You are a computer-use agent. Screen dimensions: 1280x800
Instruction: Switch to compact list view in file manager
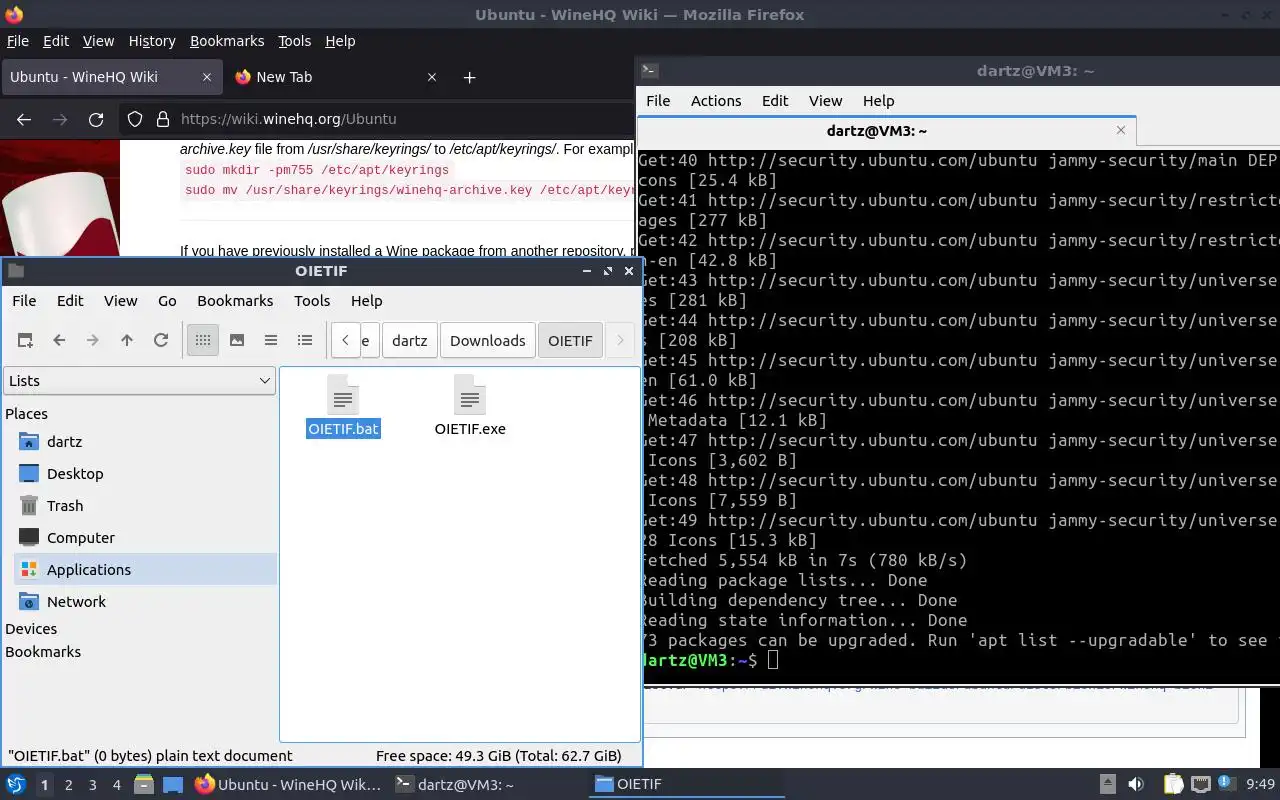pyautogui.click(x=271, y=340)
